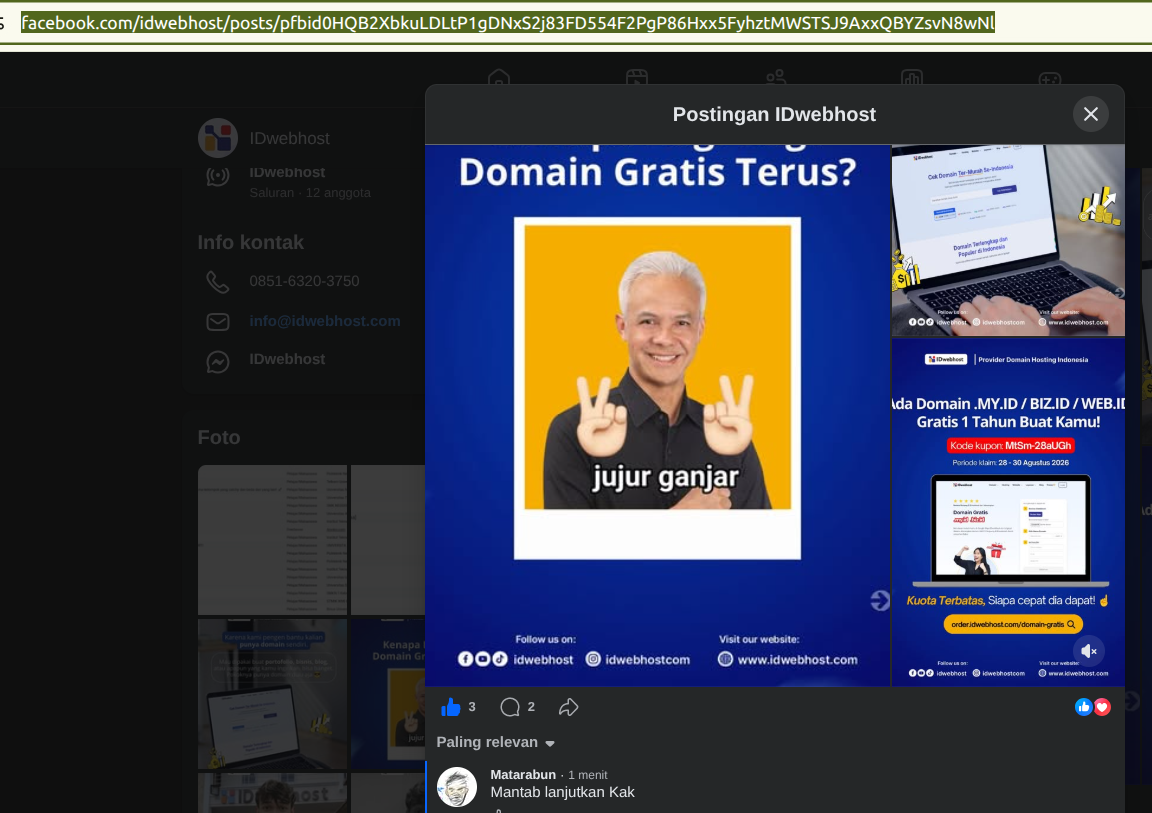
Task: Click the comment count 2
Action: pos(531,707)
